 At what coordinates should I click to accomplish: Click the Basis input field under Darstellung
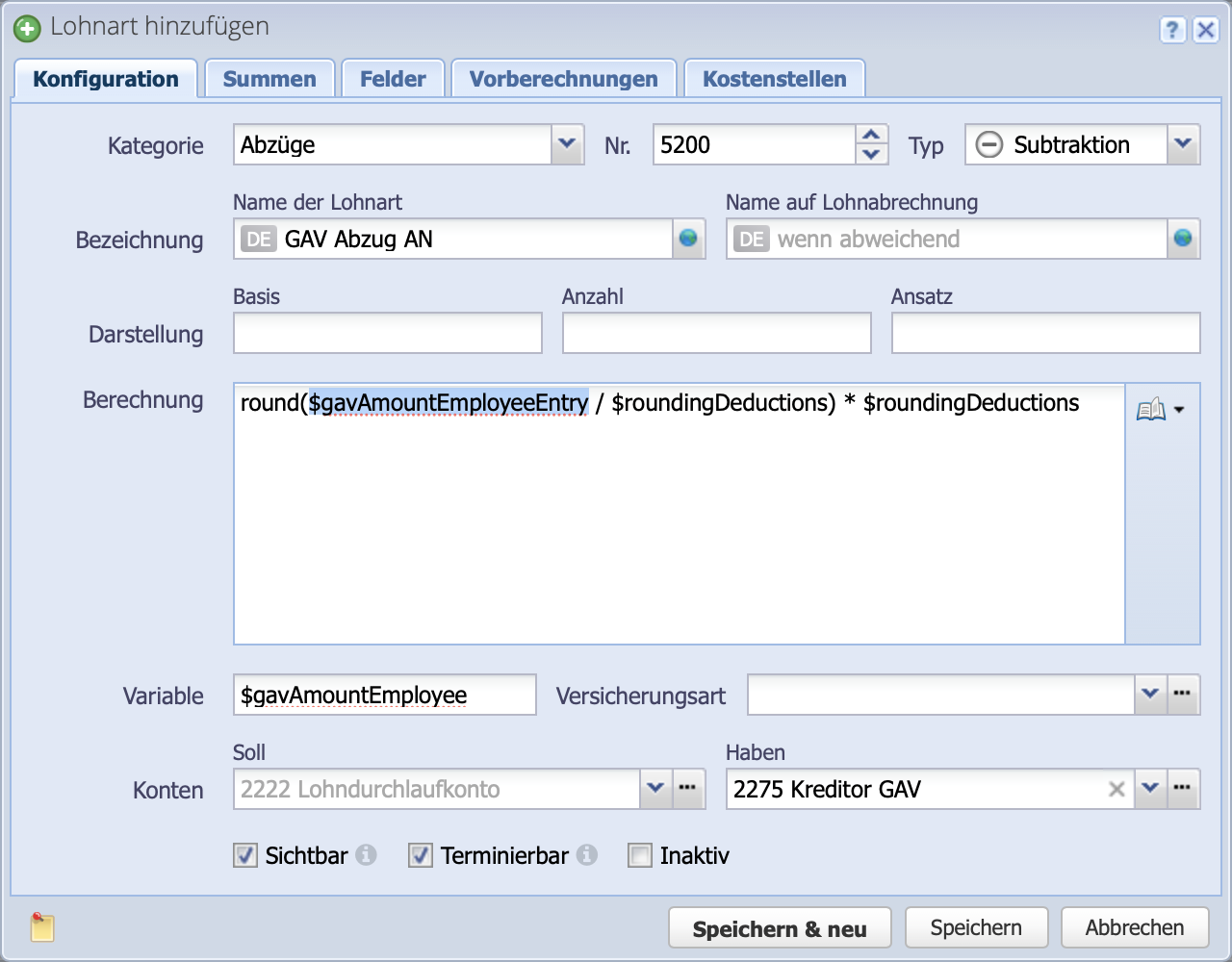385,332
